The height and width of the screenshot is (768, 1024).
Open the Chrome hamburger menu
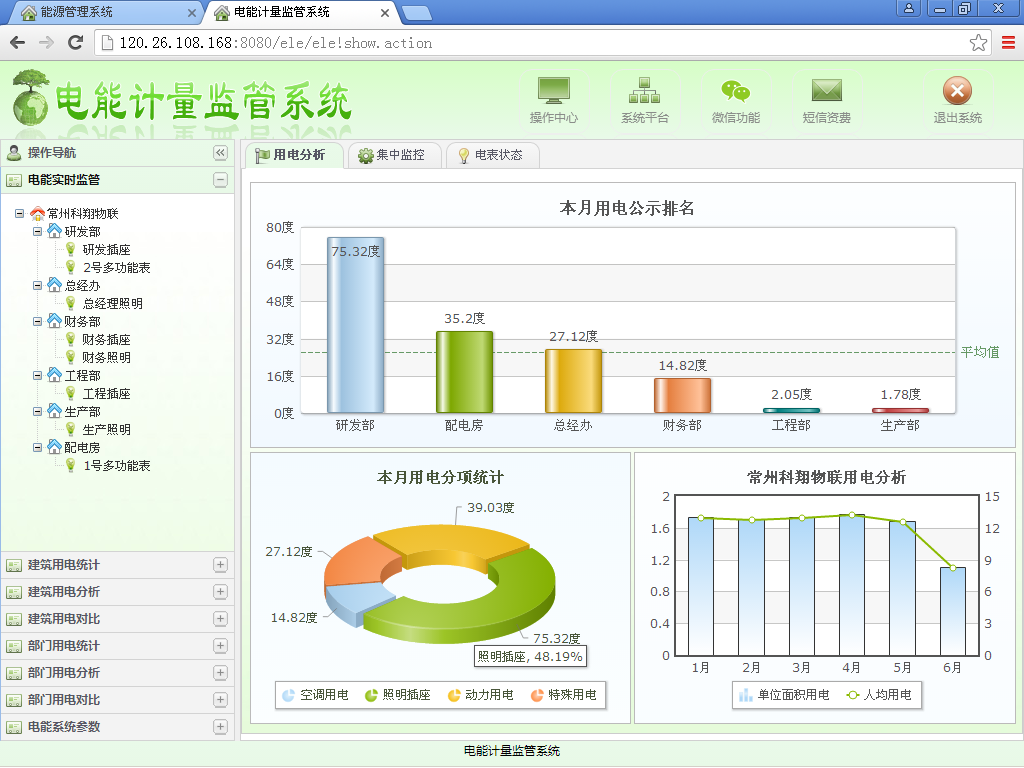(x=1008, y=43)
